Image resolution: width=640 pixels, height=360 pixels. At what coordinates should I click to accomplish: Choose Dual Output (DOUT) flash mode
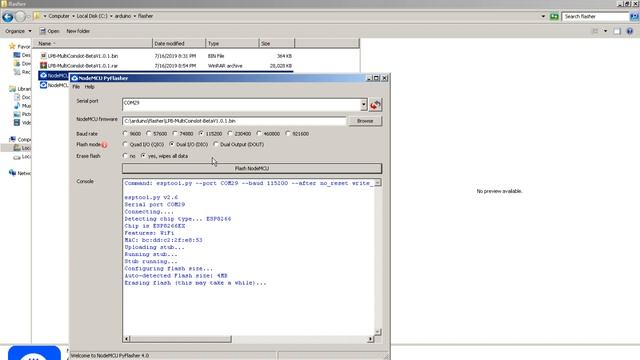tap(216, 144)
